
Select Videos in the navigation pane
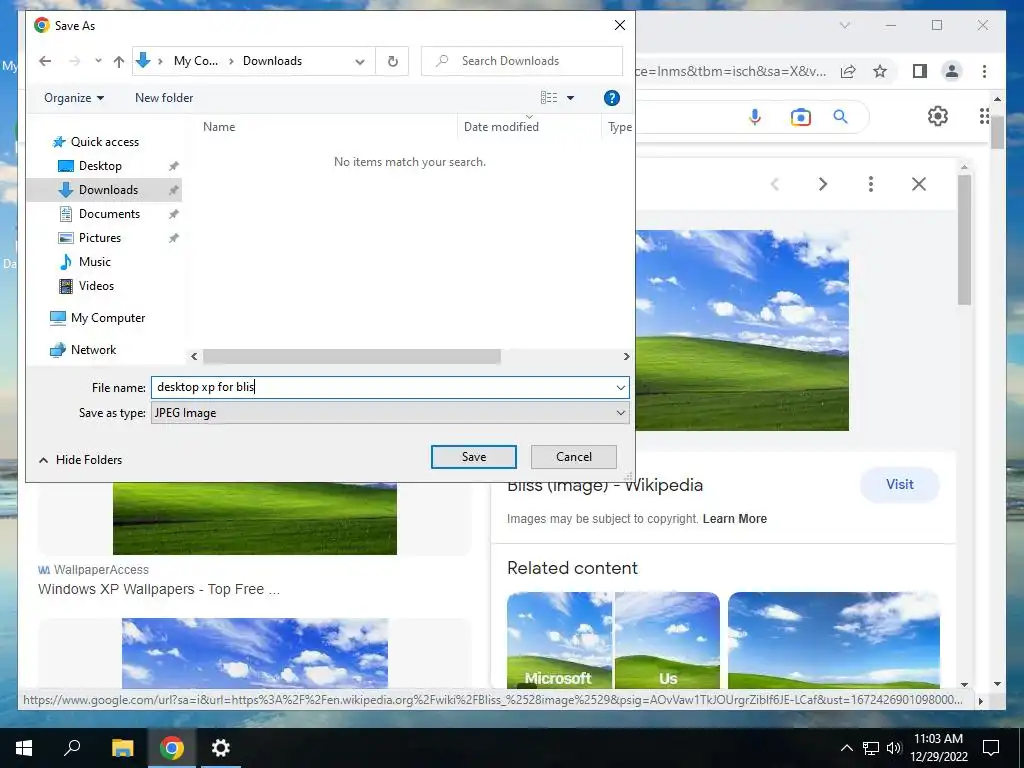[x=96, y=286]
